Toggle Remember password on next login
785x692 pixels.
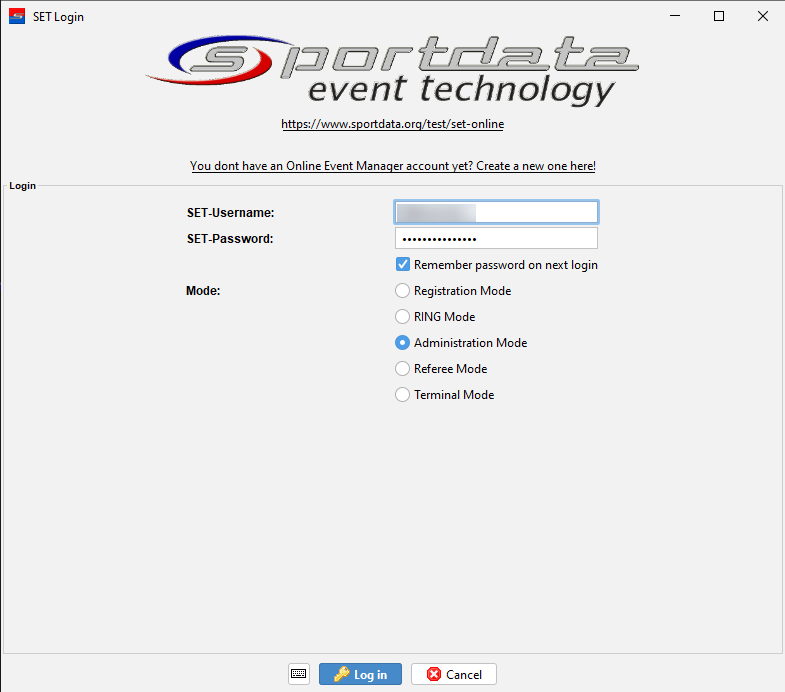403,265
